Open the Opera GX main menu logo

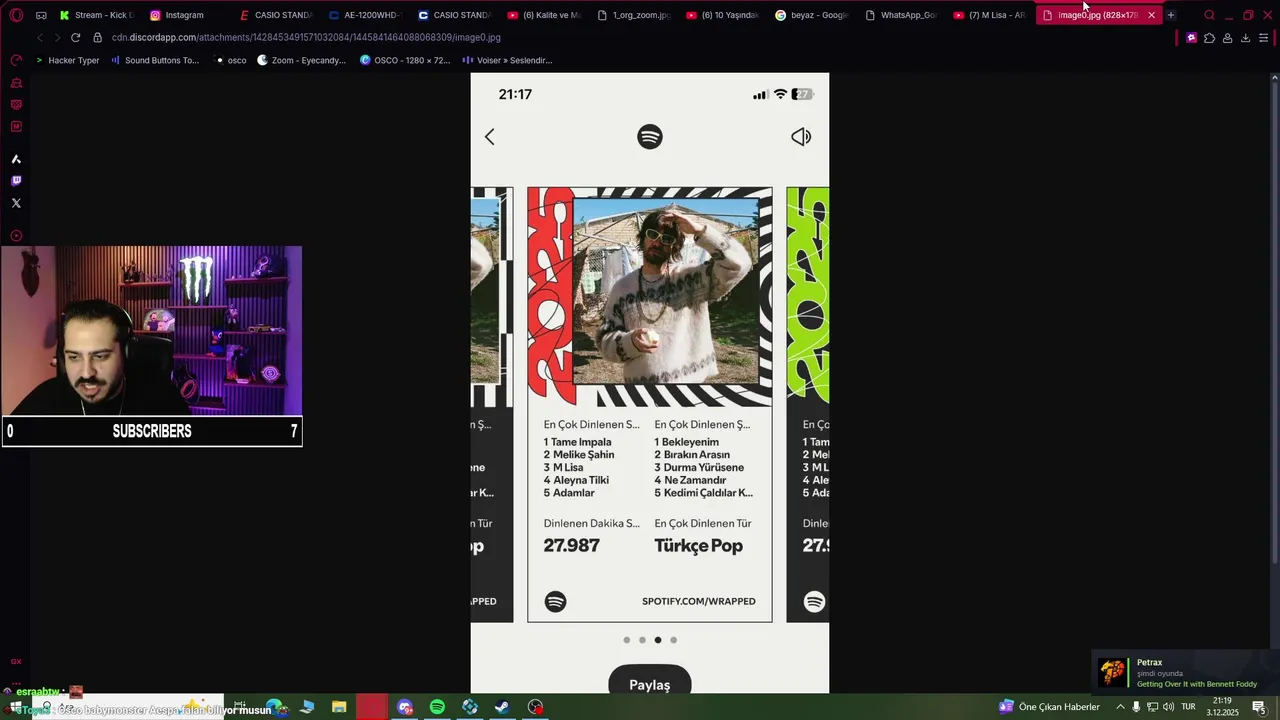(16, 15)
